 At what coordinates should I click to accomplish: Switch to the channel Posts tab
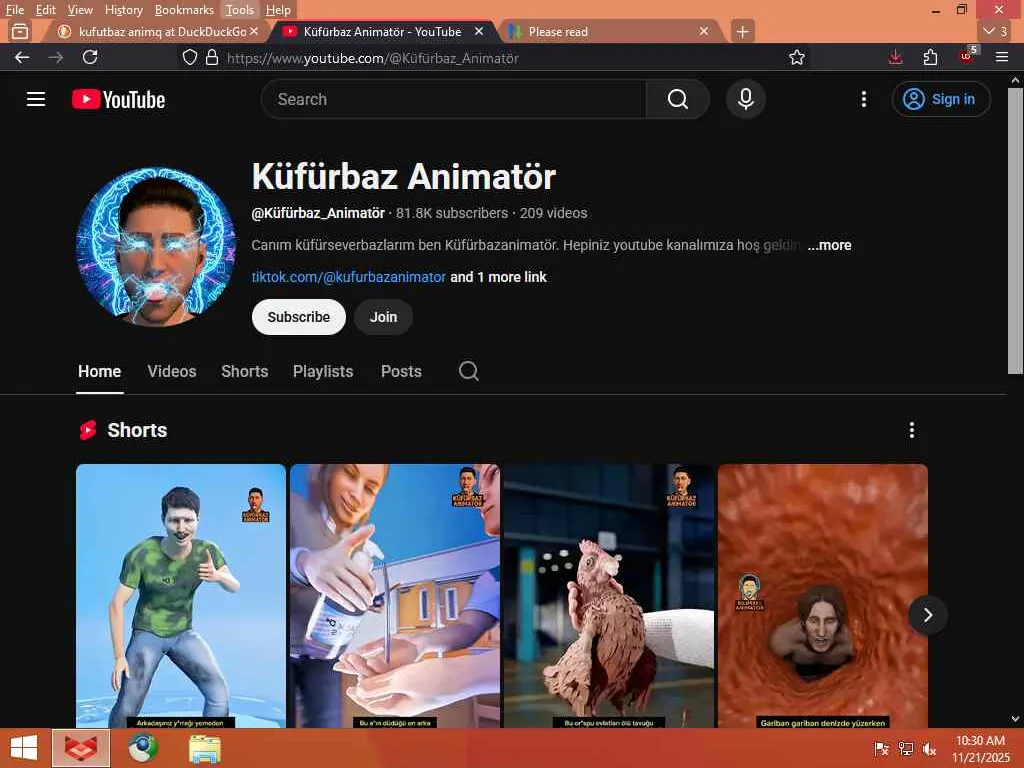click(401, 372)
